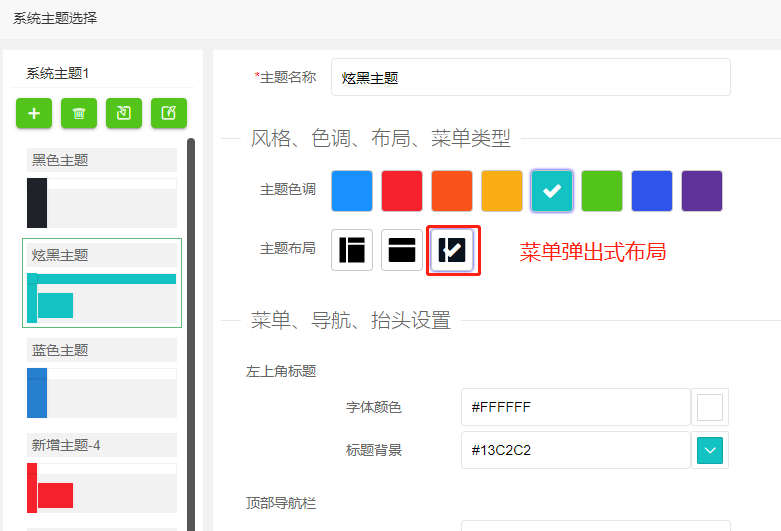This screenshot has height=531, width=781.
Task: Click the green add theme plus button
Action: click(34, 114)
